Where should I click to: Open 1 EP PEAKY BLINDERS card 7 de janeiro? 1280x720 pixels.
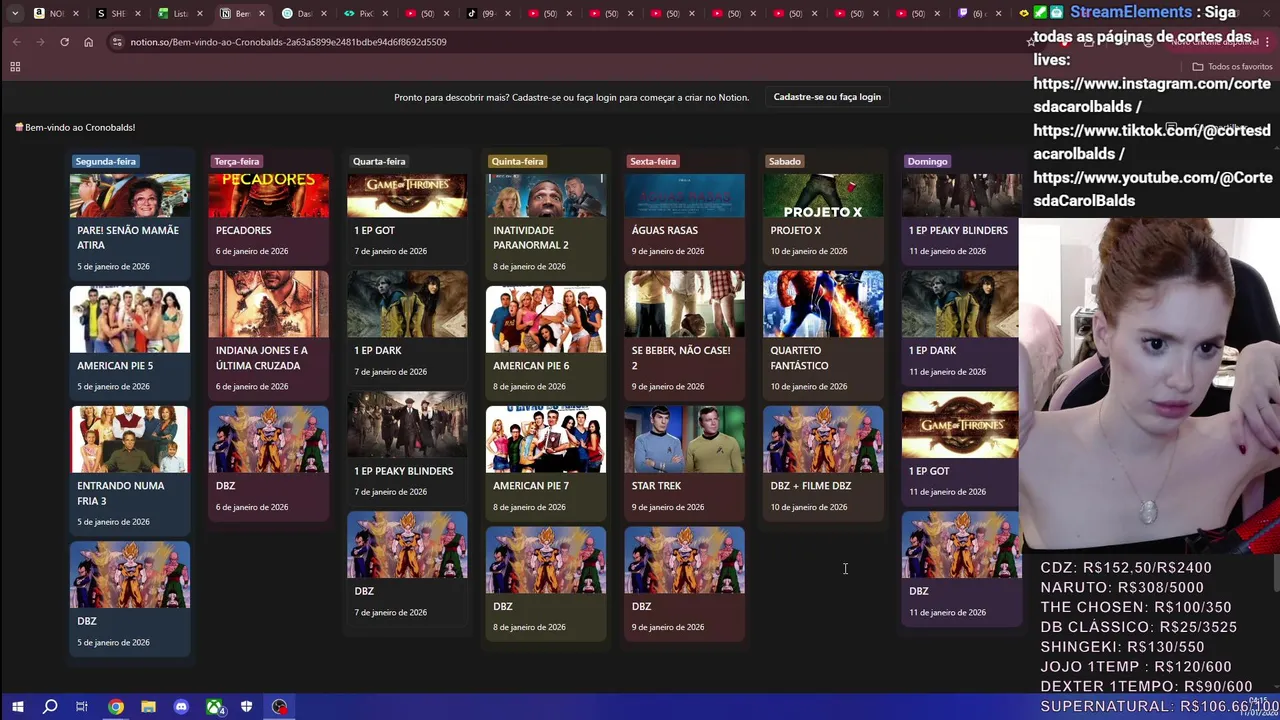pos(407,448)
